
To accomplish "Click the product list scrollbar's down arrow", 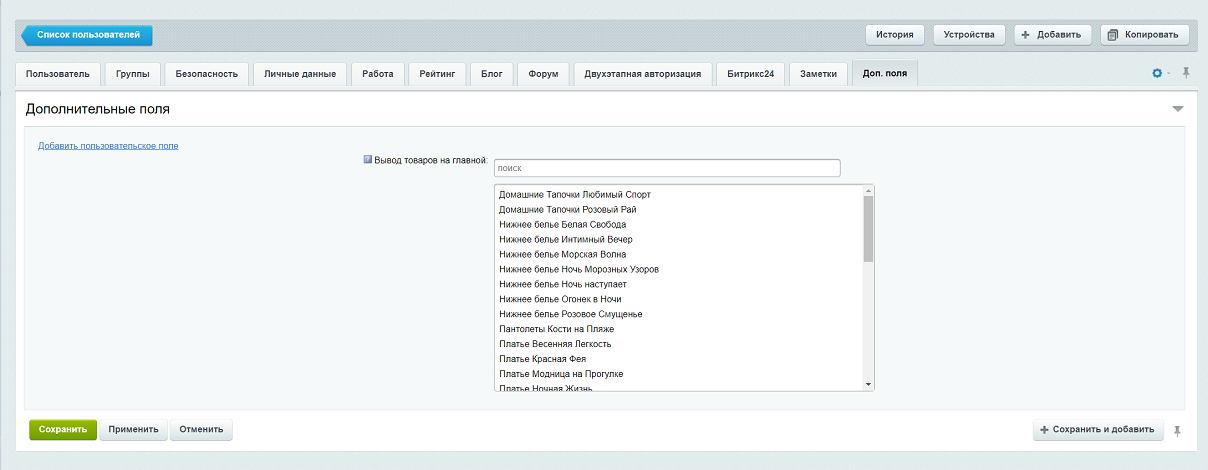I will (868, 384).
